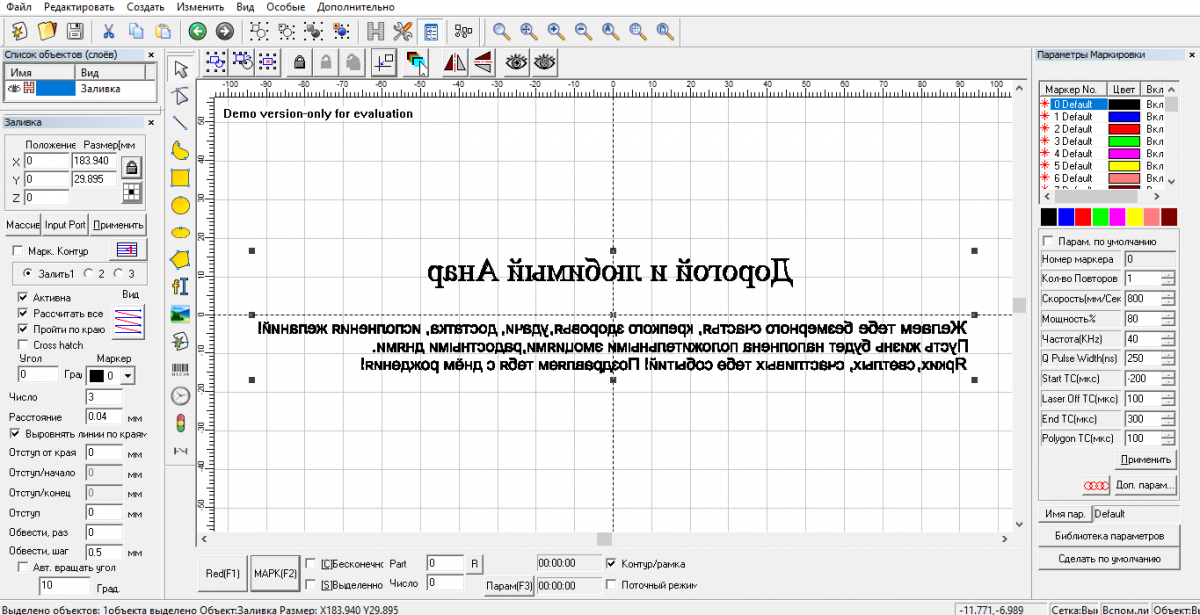1200x615 pixels.
Task: Pick the barcode tool in the sidebar
Action: [180, 368]
